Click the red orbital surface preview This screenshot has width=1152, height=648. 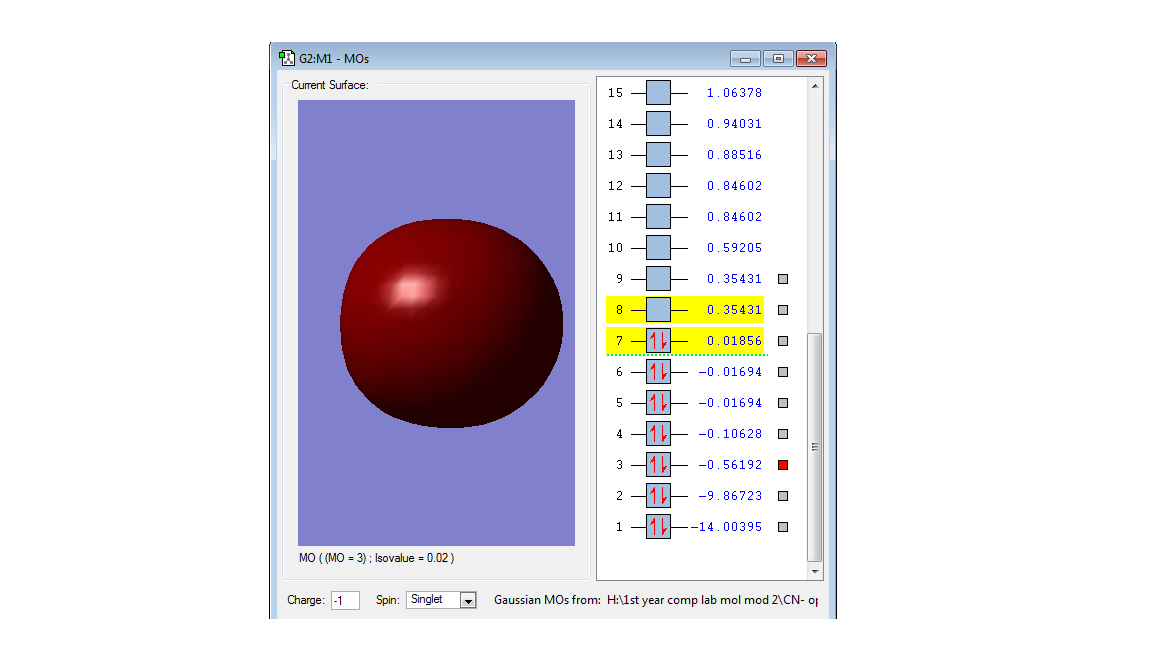pyautogui.click(x=451, y=323)
